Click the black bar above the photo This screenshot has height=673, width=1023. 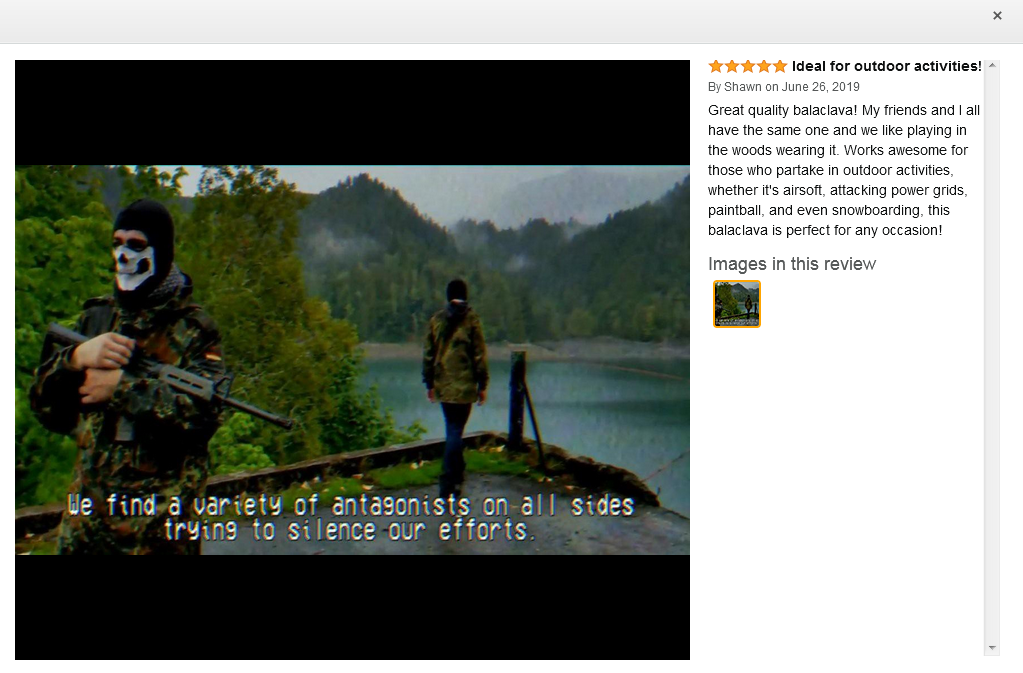[x=352, y=112]
